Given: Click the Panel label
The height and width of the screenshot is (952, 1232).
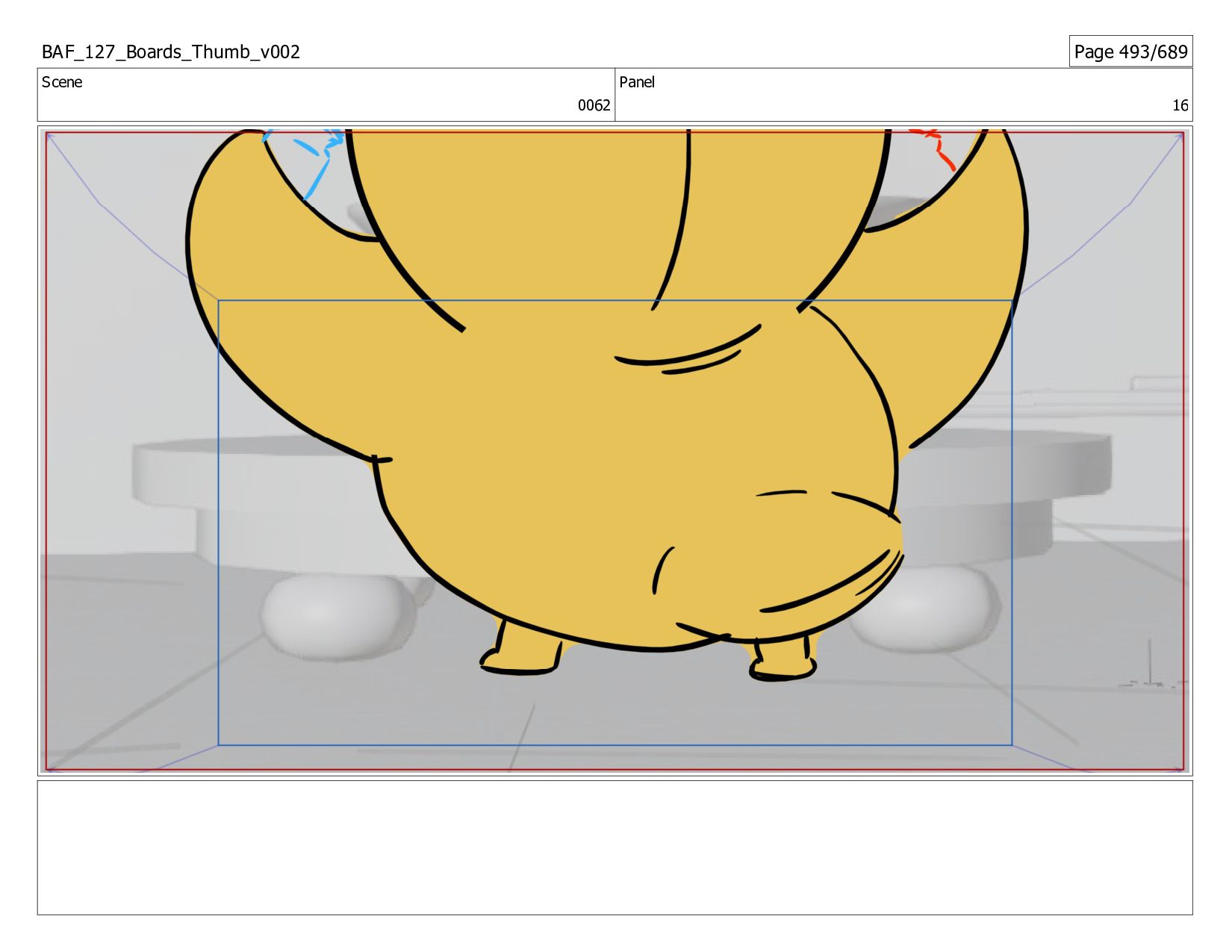Looking at the screenshot, I should [637, 82].
